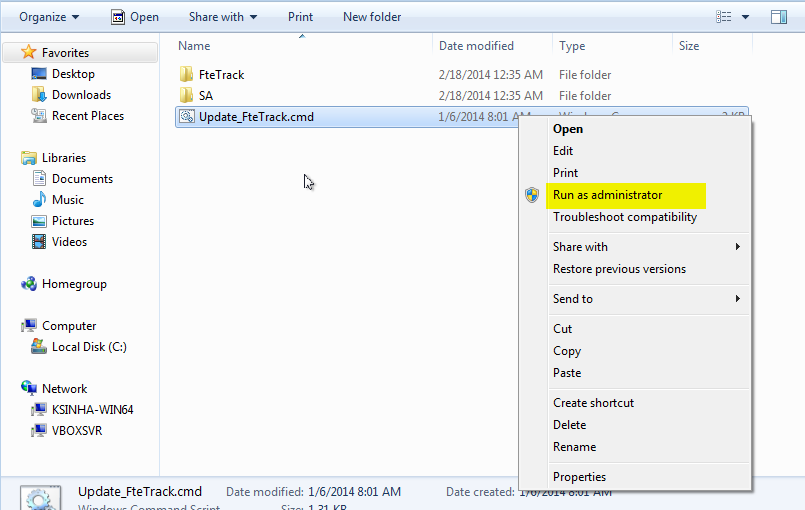Select the FteTrack folder name
The height and width of the screenshot is (510, 805).
coord(221,75)
